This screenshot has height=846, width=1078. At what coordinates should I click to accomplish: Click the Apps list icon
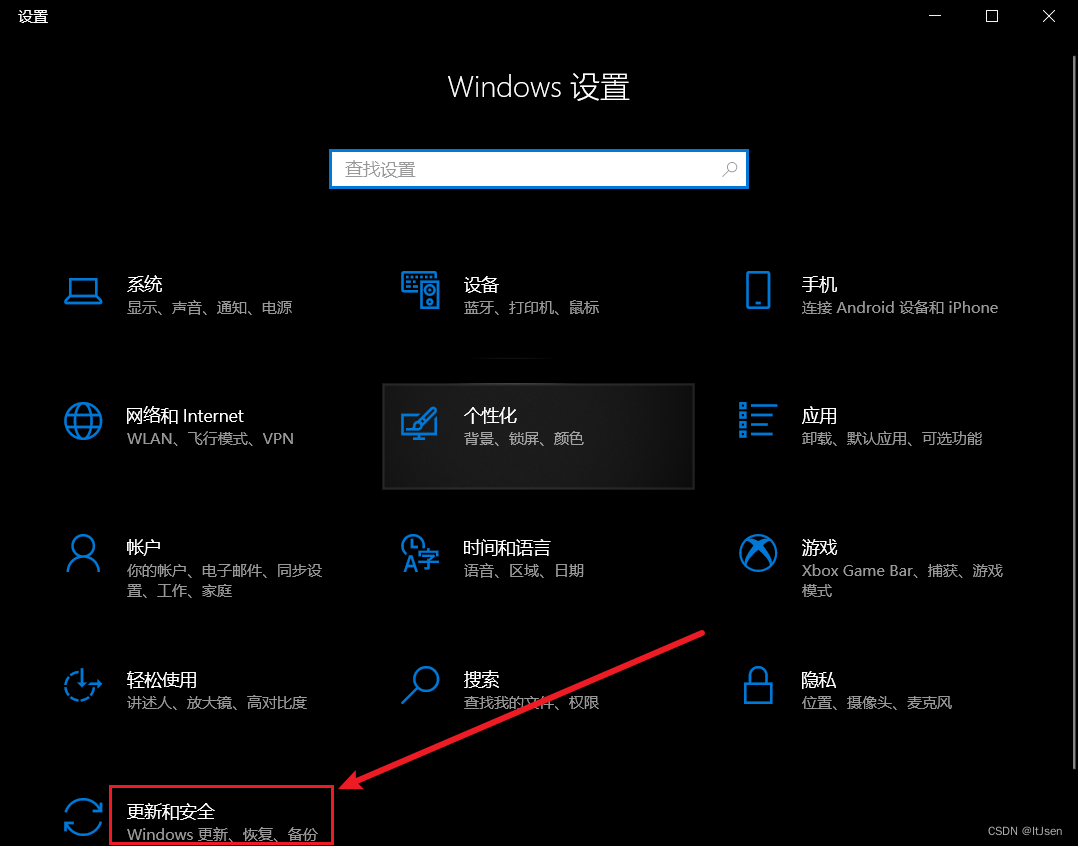click(x=758, y=420)
